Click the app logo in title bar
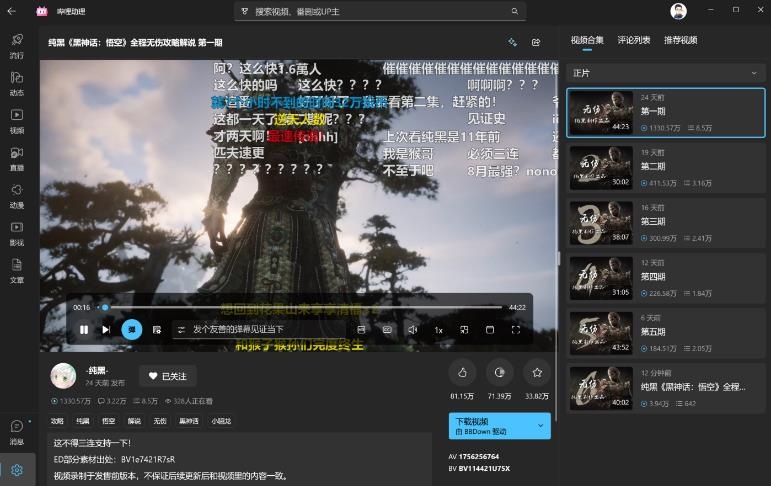 pos(42,11)
